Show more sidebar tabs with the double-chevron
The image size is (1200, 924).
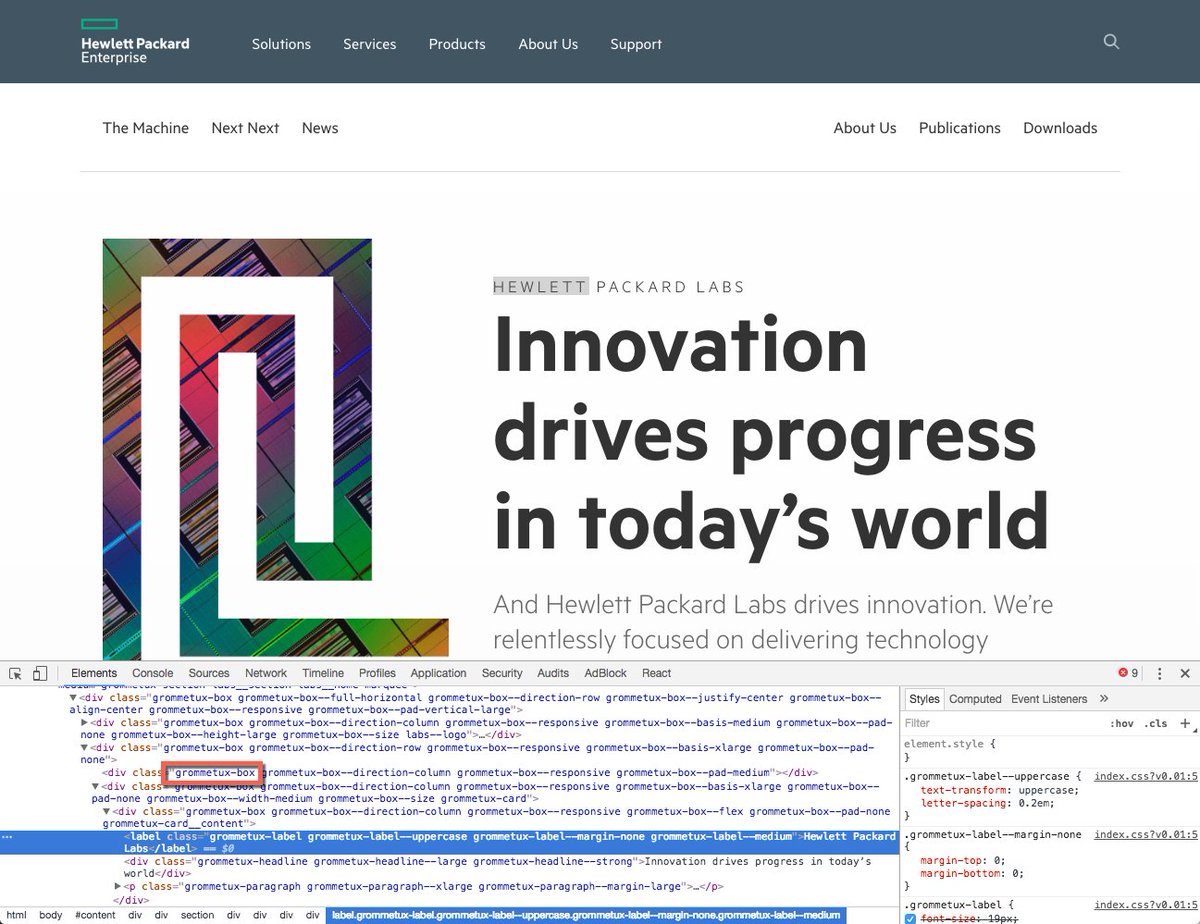1104,699
